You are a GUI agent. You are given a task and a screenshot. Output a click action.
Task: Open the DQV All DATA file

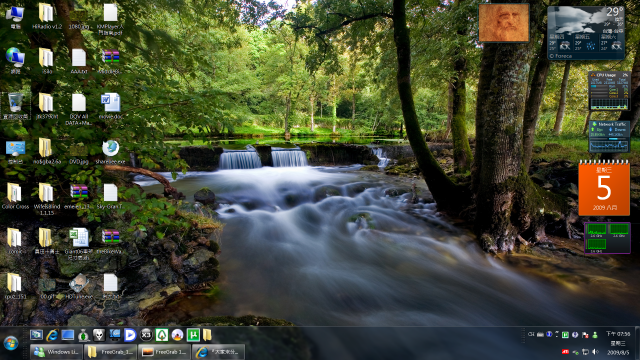pyautogui.click(x=78, y=109)
